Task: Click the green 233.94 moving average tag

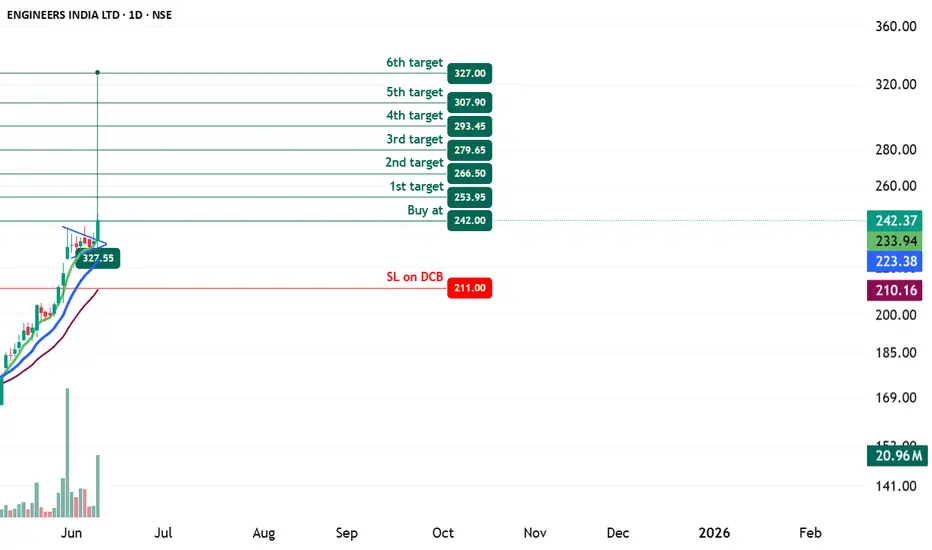Action: click(x=895, y=241)
